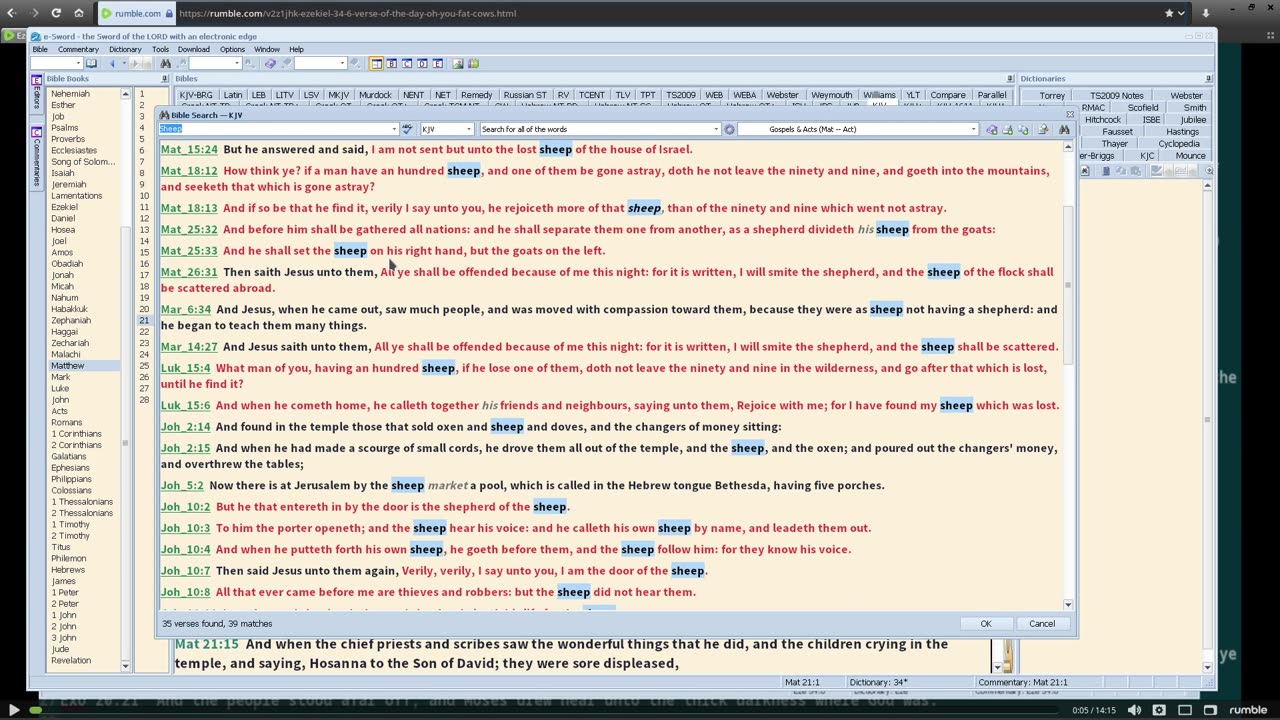Image resolution: width=1280 pixels, height=720 pixels.
Task: Select the default window layout icon
Action: tap(376, 63)
